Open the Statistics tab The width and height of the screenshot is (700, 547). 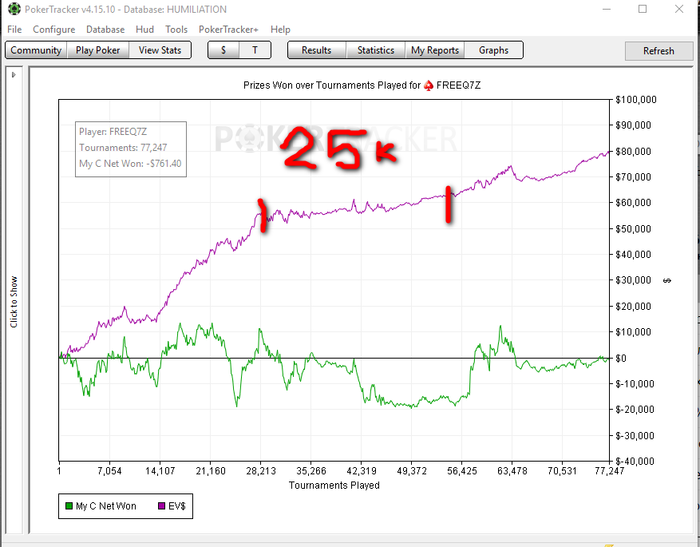pos(375,50)
